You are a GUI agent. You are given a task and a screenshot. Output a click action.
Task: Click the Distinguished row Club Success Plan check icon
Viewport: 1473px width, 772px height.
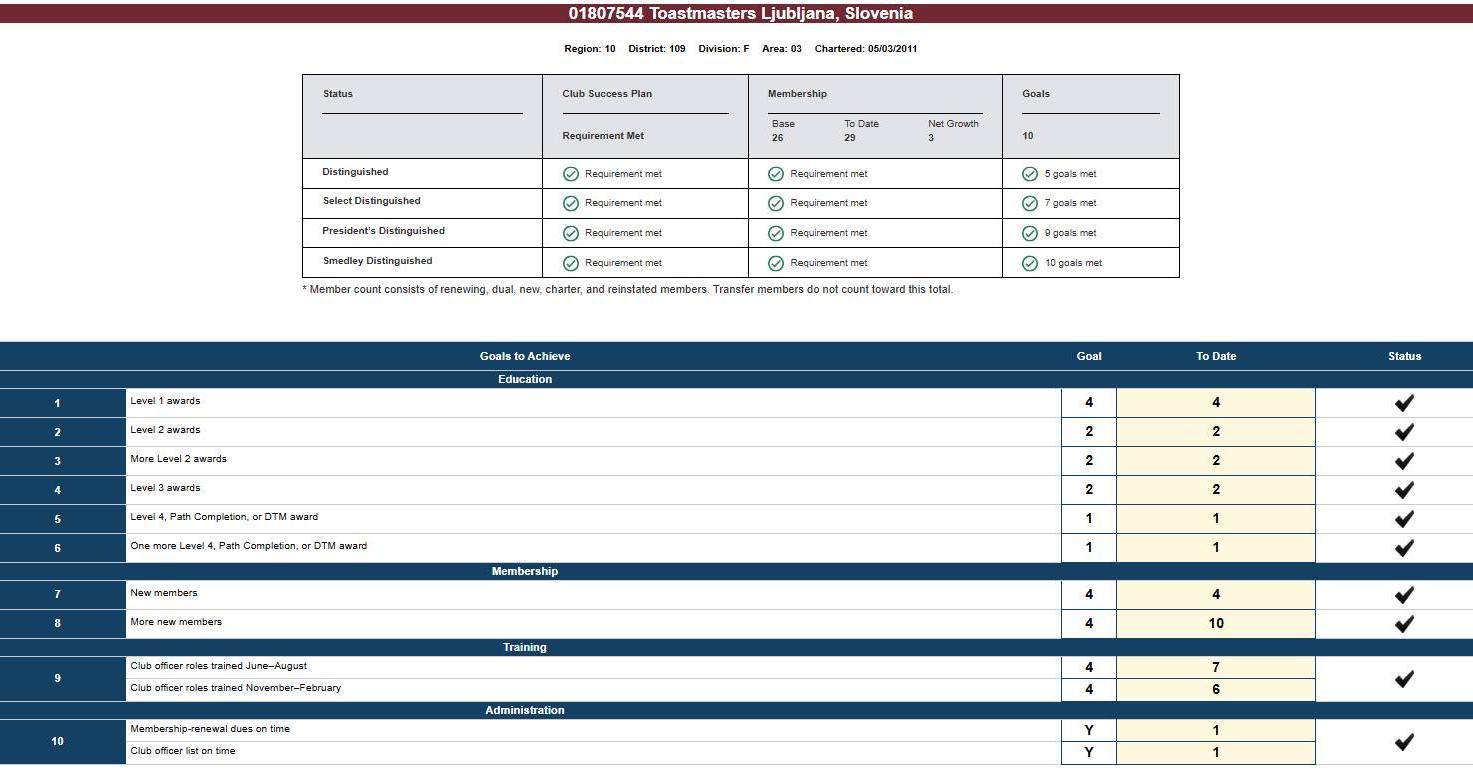[x=571, y=174]
